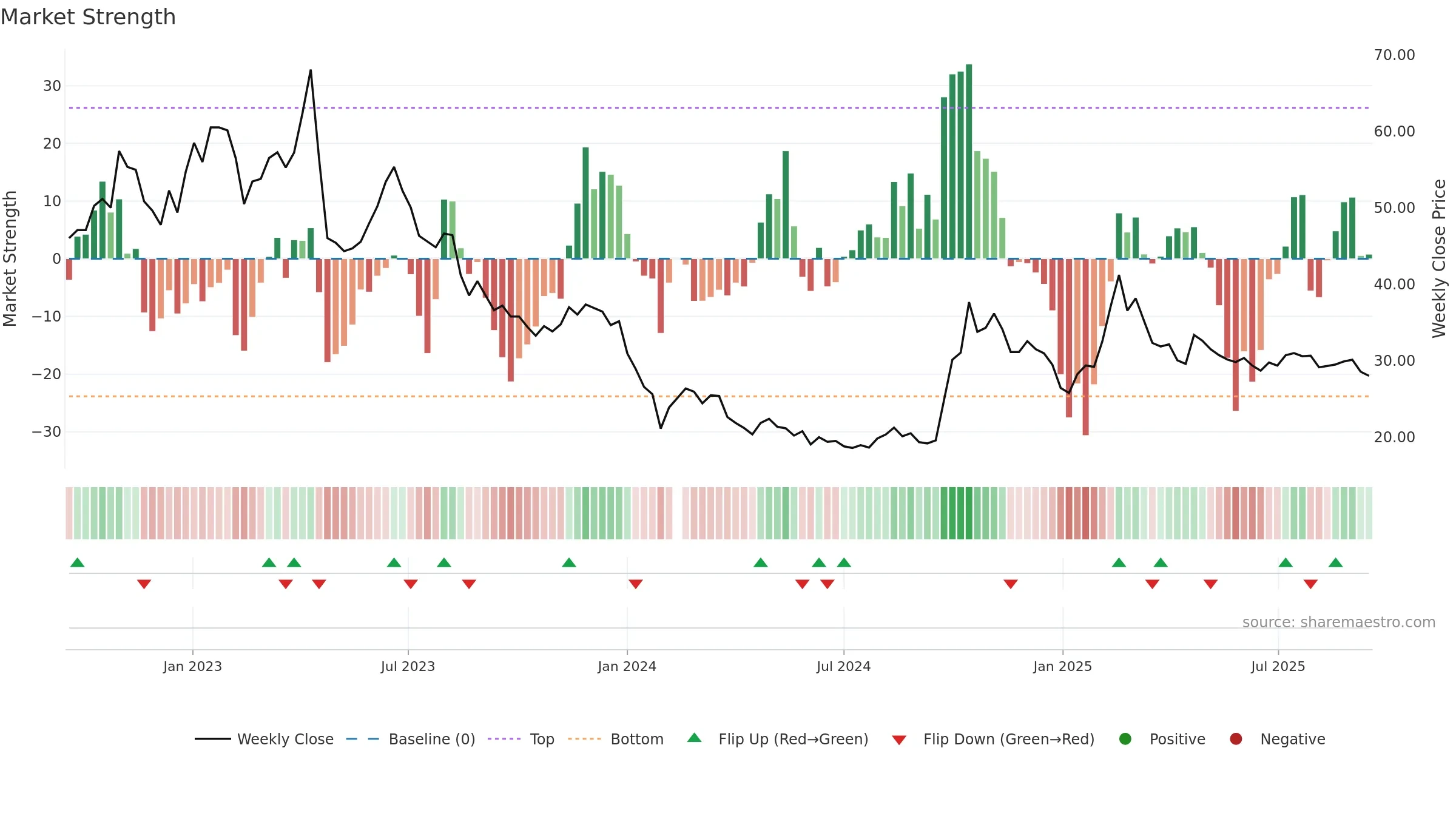Click the Jan 2023 x-axis label
1456x819 pixels.
click(192, 666)
